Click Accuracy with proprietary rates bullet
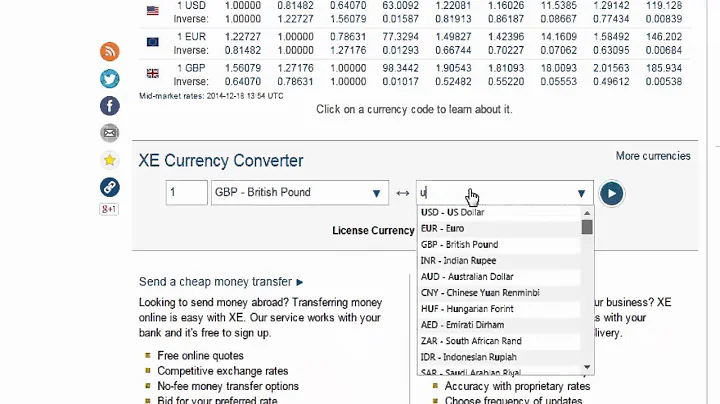This screenshot has width=720, height=404. tap(517, 387)
